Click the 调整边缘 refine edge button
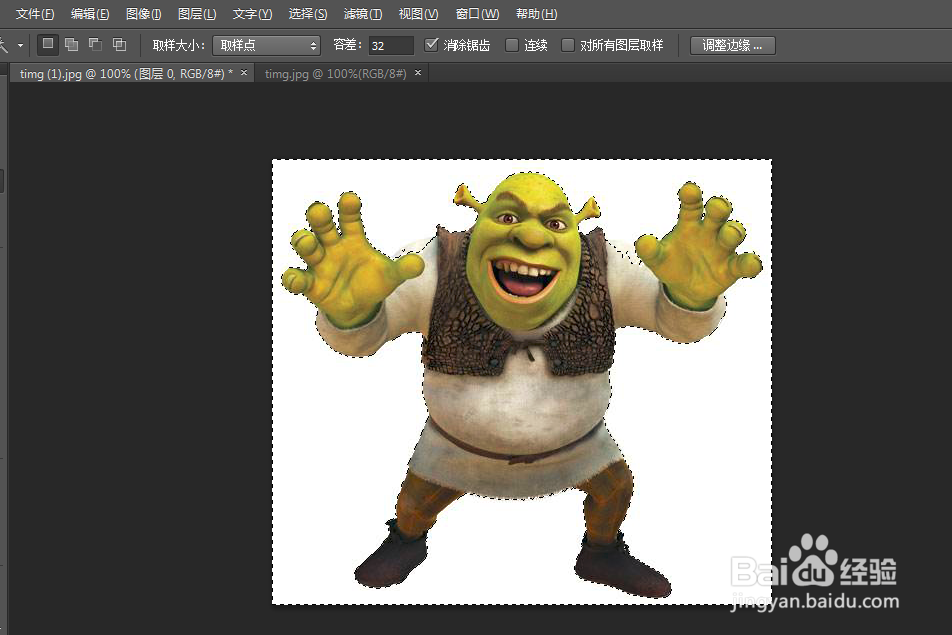 coord(732,46)
